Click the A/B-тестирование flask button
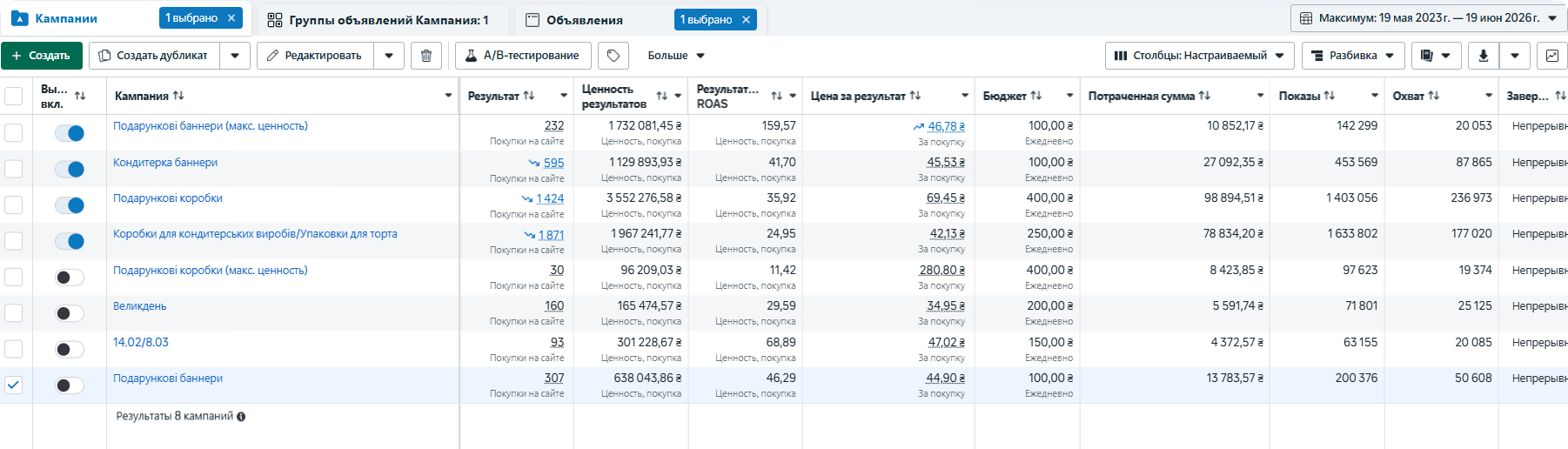Image resolution: width=1568 pixels, height=449 pixels. (523, 56)
